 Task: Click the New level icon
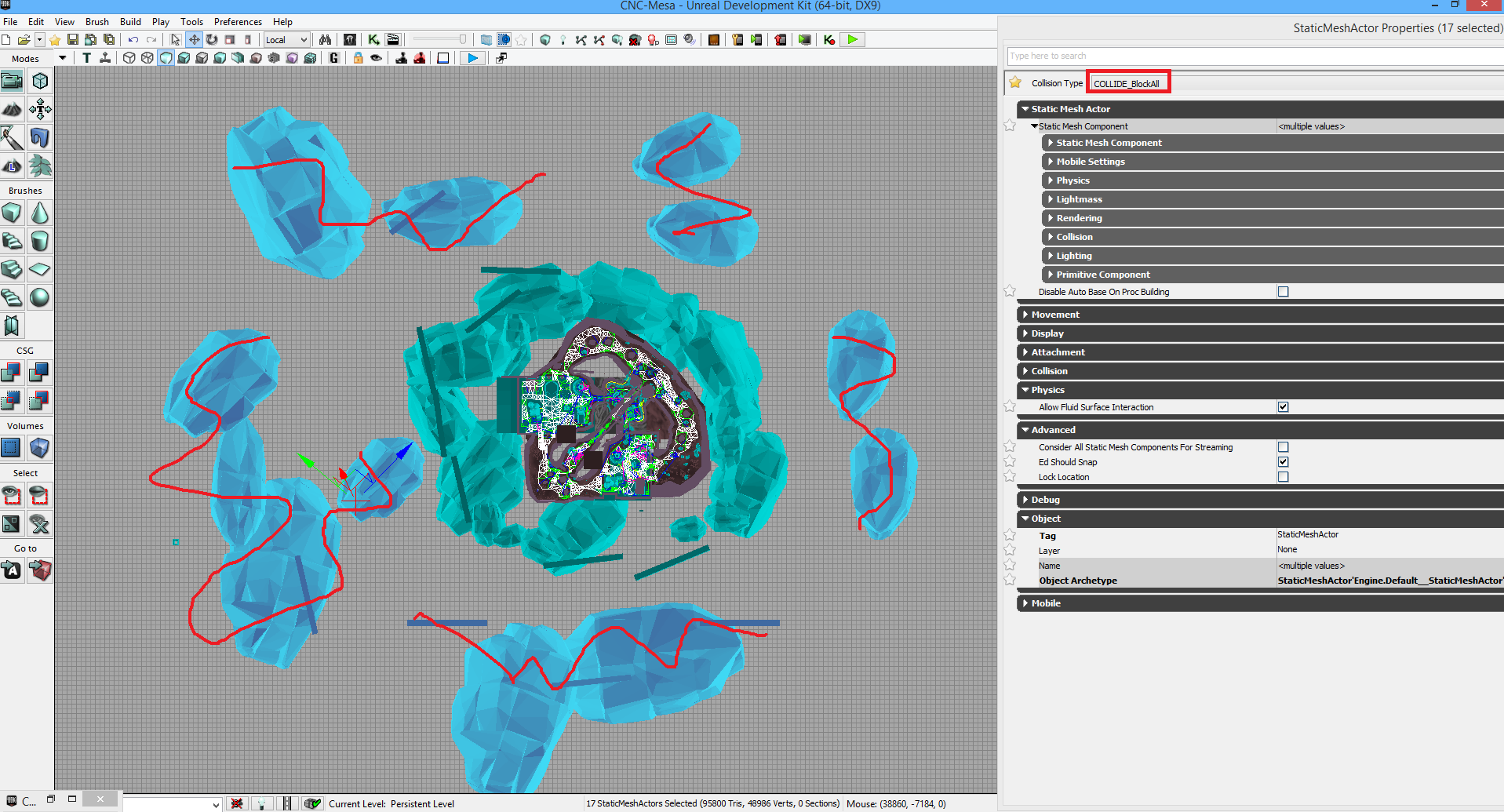coord(6,40)
